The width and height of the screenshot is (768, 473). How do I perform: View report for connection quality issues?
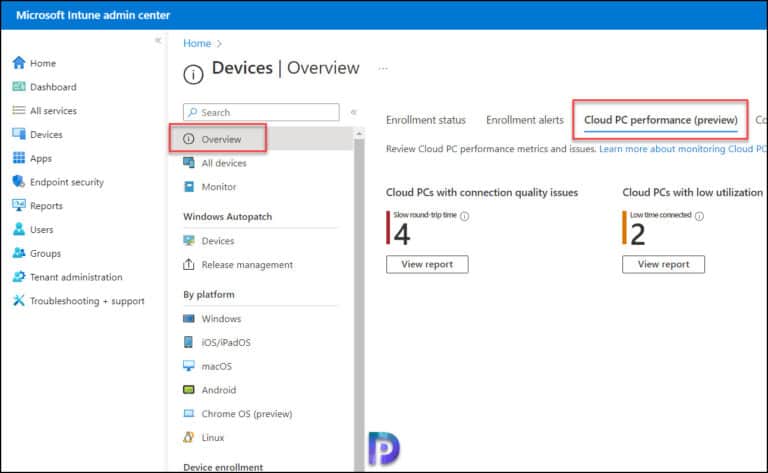427,264
